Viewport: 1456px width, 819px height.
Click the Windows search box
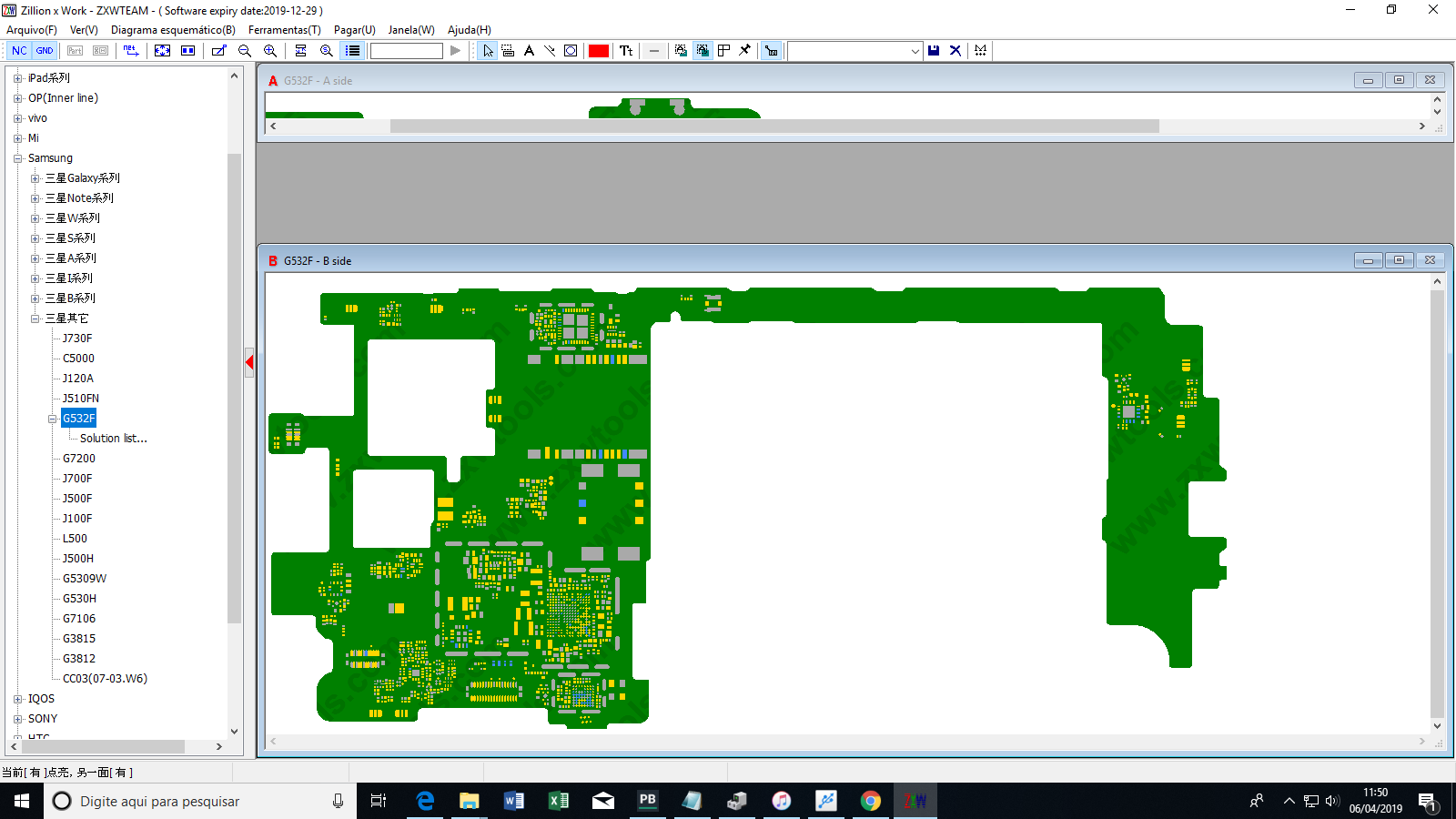coord(200,801)
